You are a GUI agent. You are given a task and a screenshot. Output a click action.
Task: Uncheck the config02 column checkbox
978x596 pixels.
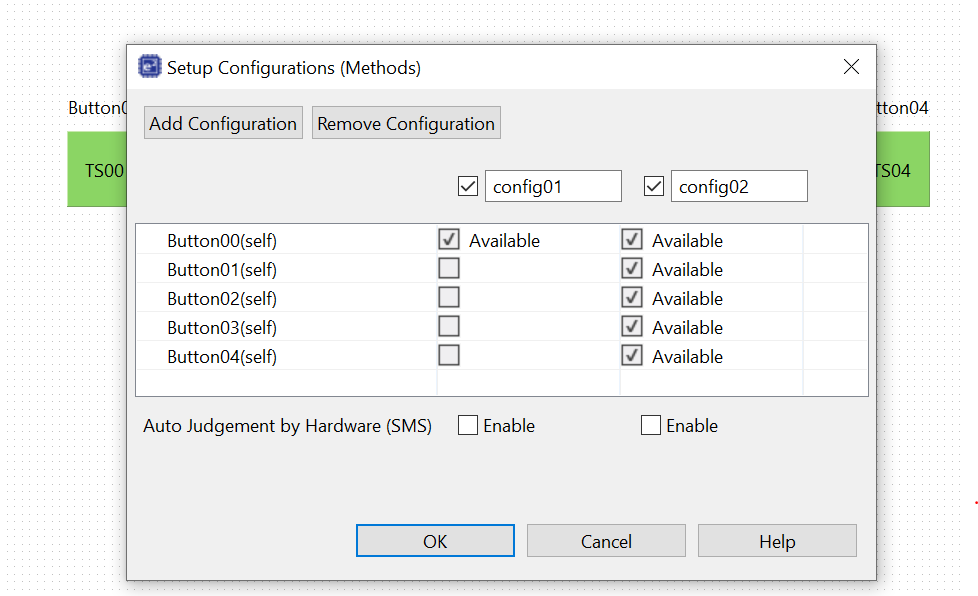coord(654,186)
